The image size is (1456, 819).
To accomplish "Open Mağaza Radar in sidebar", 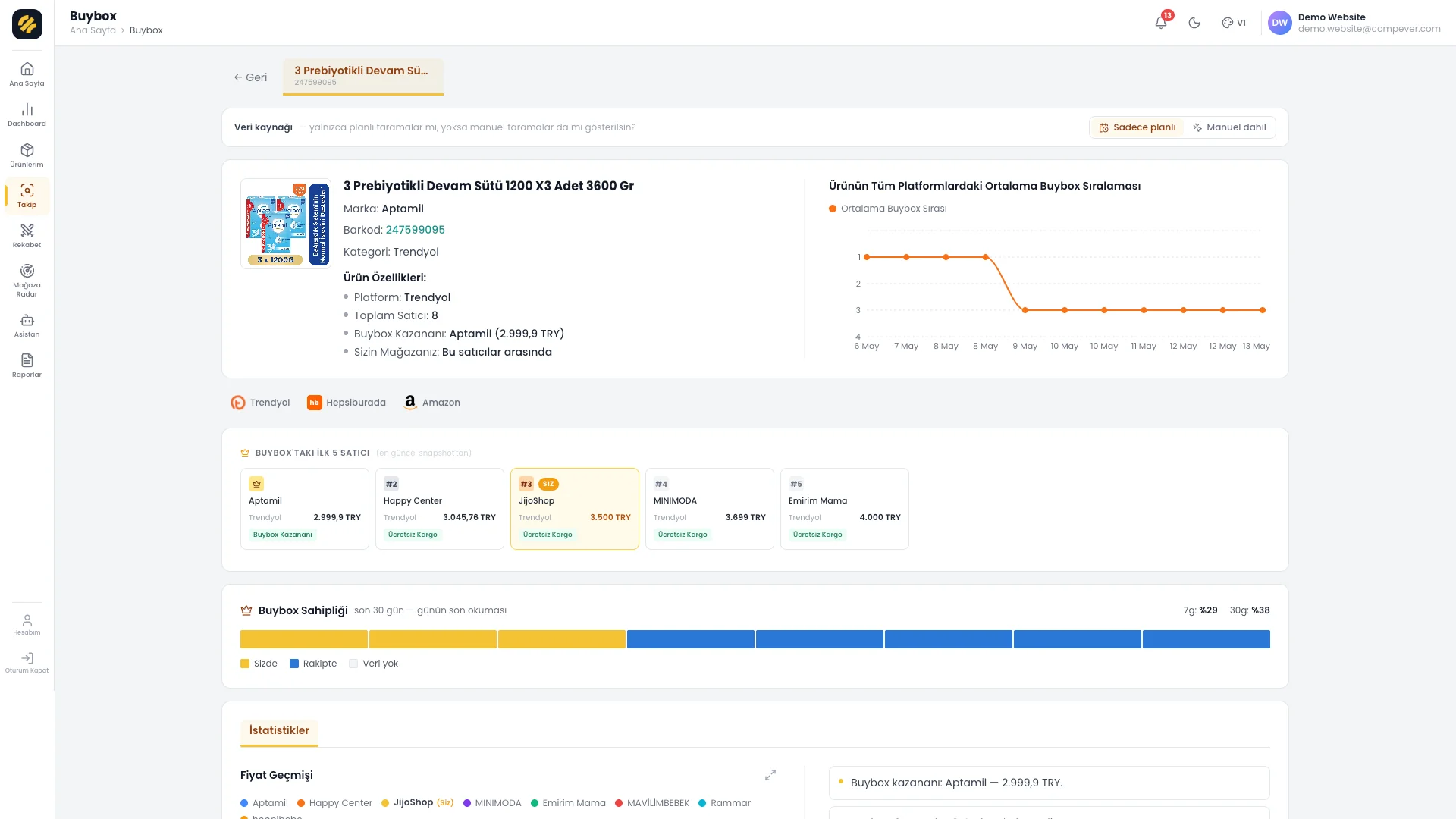I will tap(27, 281).
